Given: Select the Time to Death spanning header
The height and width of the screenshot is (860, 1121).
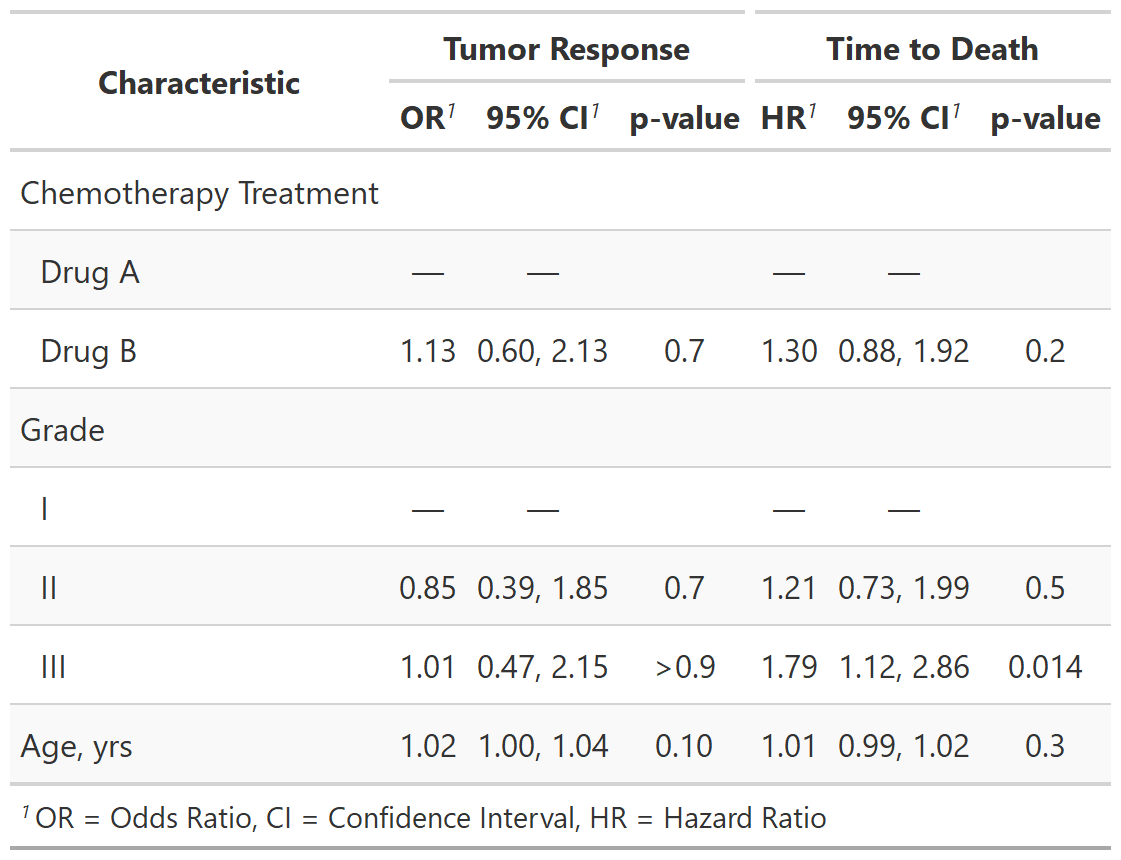Looking at the screenshot, I should pos(932,49).
